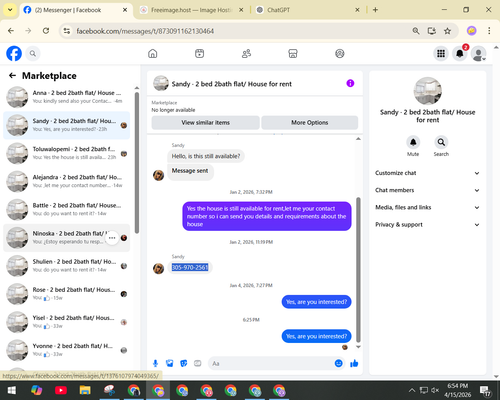Choose a GIF from GIF icon
Image resolution: width=500 pixels, height=400 pixels.
point(198,363)
